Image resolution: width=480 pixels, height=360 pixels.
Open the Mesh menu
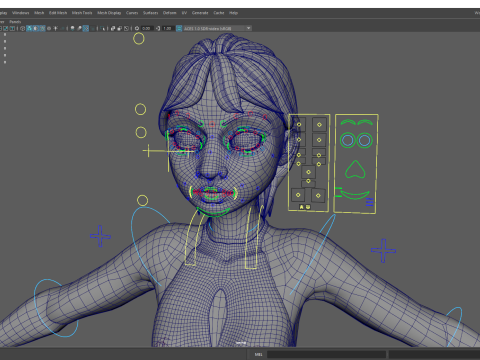(x=39, y=13)
